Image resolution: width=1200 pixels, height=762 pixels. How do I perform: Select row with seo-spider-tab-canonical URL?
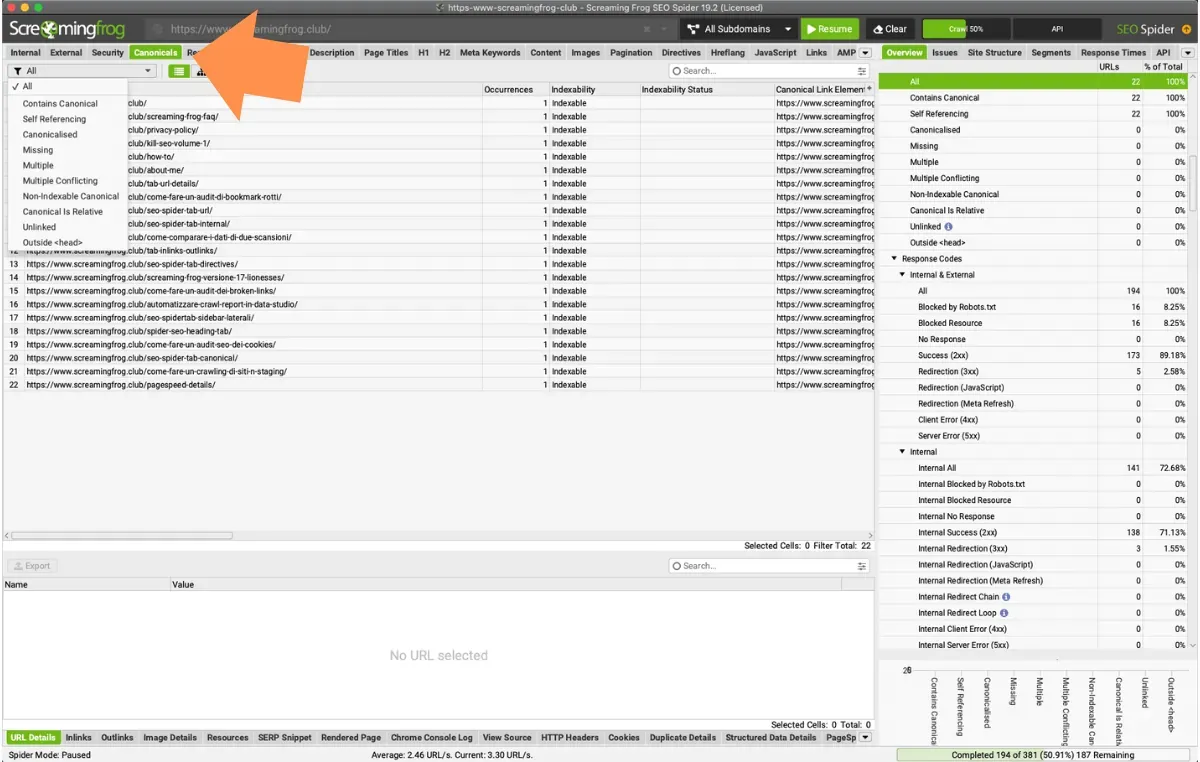438,358
